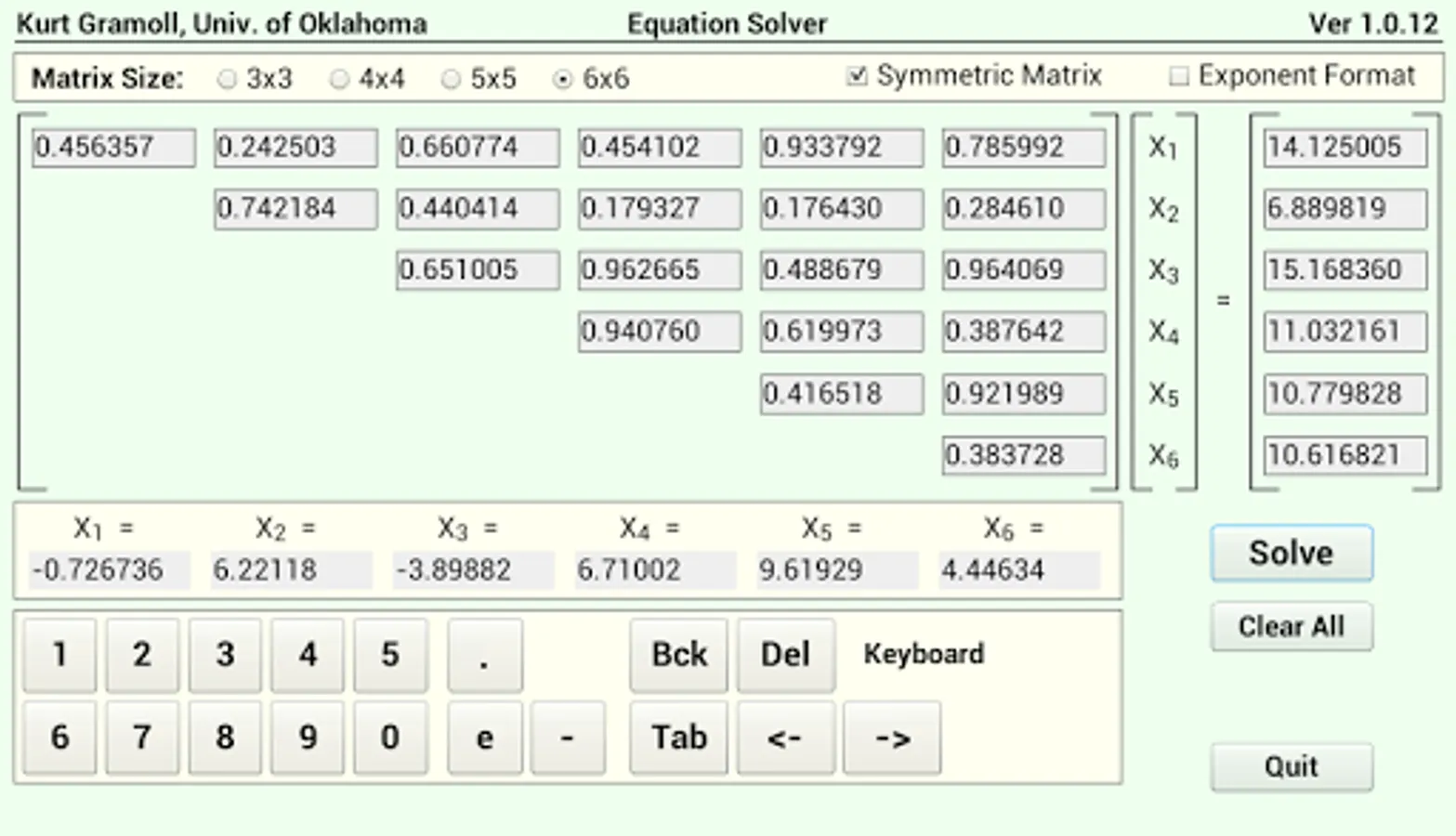Tap keypad digit 3
The height and width of the screenshot is (836, 1456).
(x=225, y=656)
